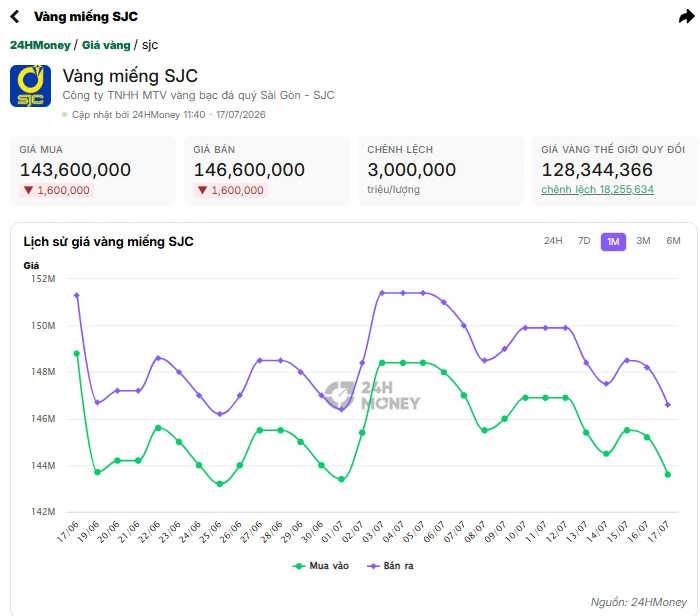Screen dimensions: 700x616
Task: Click the 142M y-axis label
Action: click(x=43, y=512)
